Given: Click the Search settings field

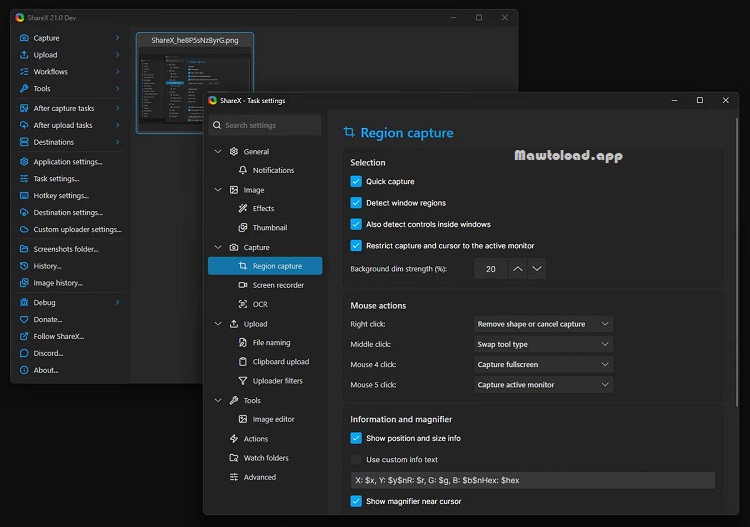Looking at the screenshot, I should 265,125.
